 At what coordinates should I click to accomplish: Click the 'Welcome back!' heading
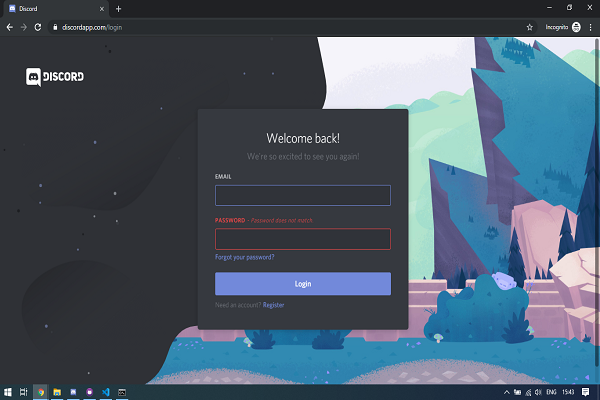pyautogui.click(x=303, y=138)
